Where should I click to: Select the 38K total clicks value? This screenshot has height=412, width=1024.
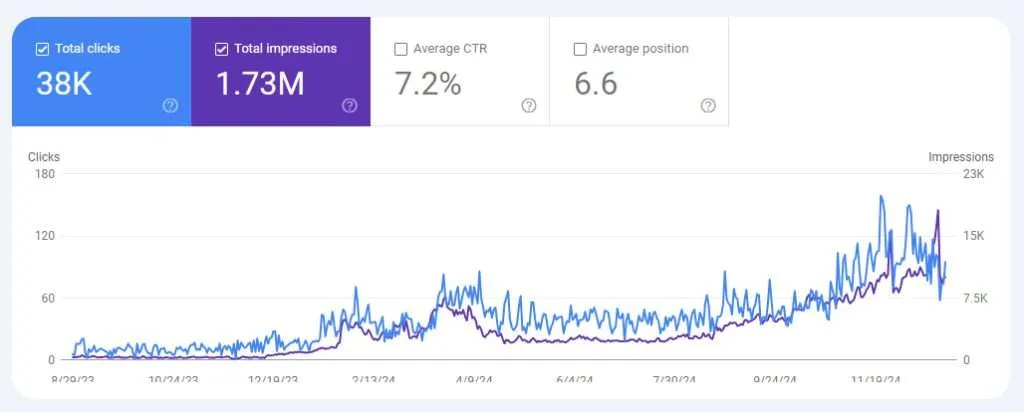point(64,85)
